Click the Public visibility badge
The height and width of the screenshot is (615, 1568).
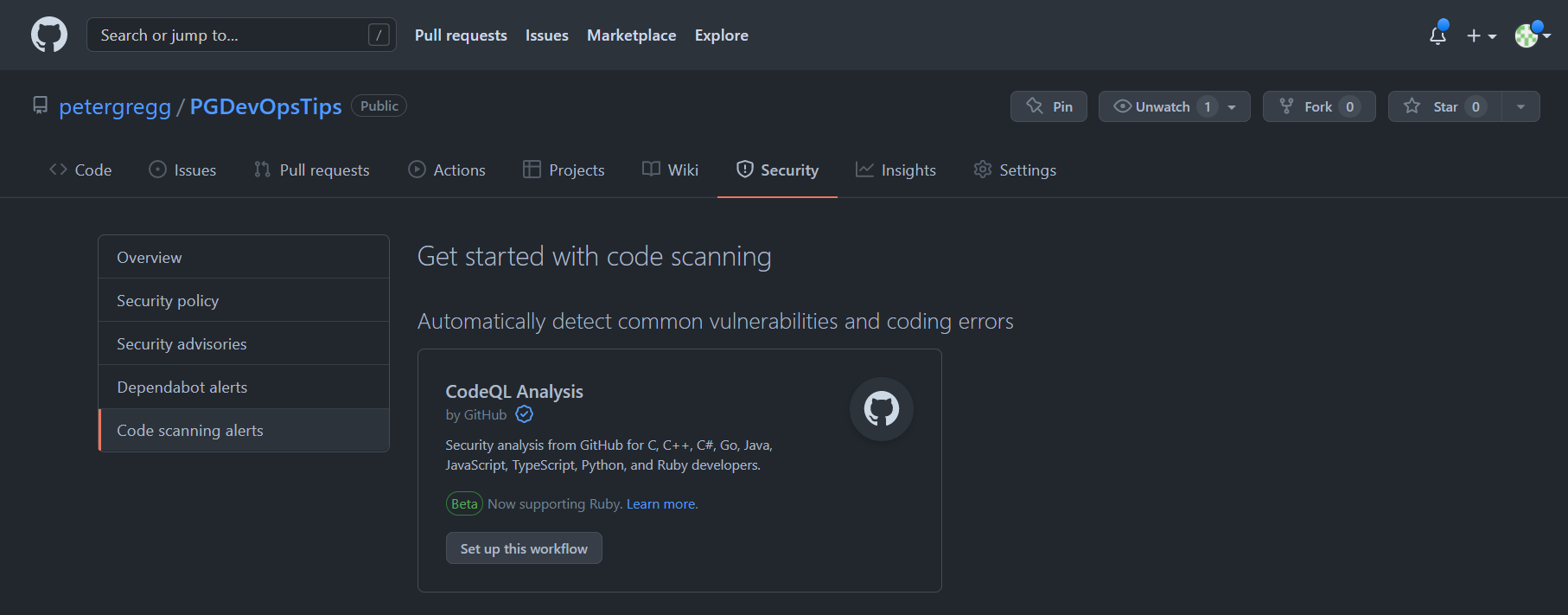click(379, 106)
